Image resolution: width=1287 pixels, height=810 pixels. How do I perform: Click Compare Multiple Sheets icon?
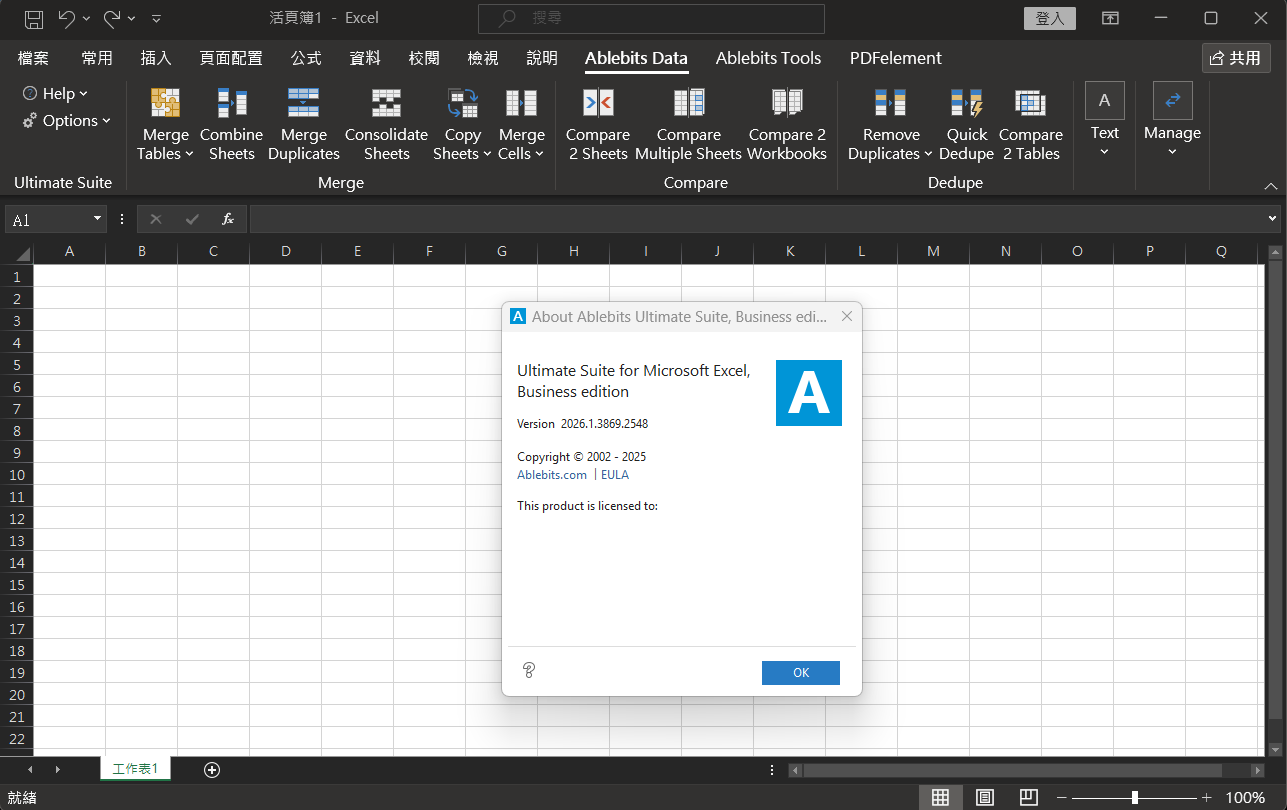click(x=688, y=104)
